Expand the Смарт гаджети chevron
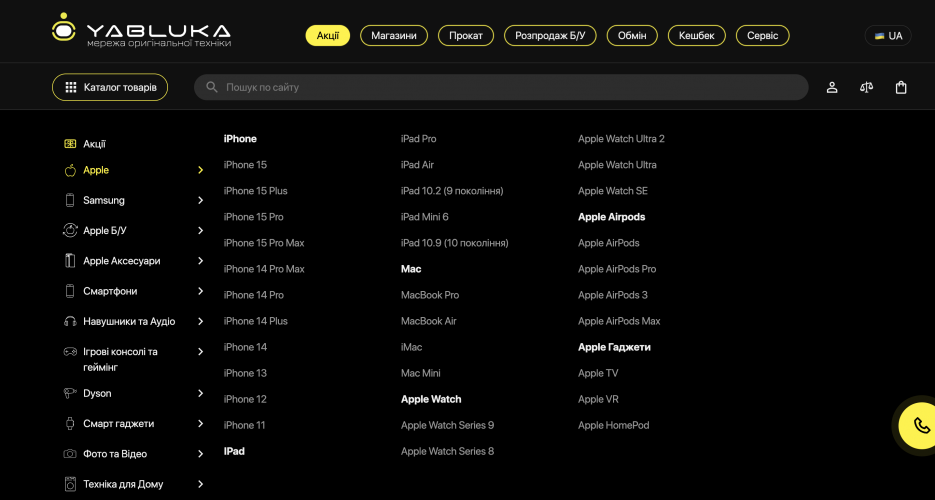 pos(200,424)
